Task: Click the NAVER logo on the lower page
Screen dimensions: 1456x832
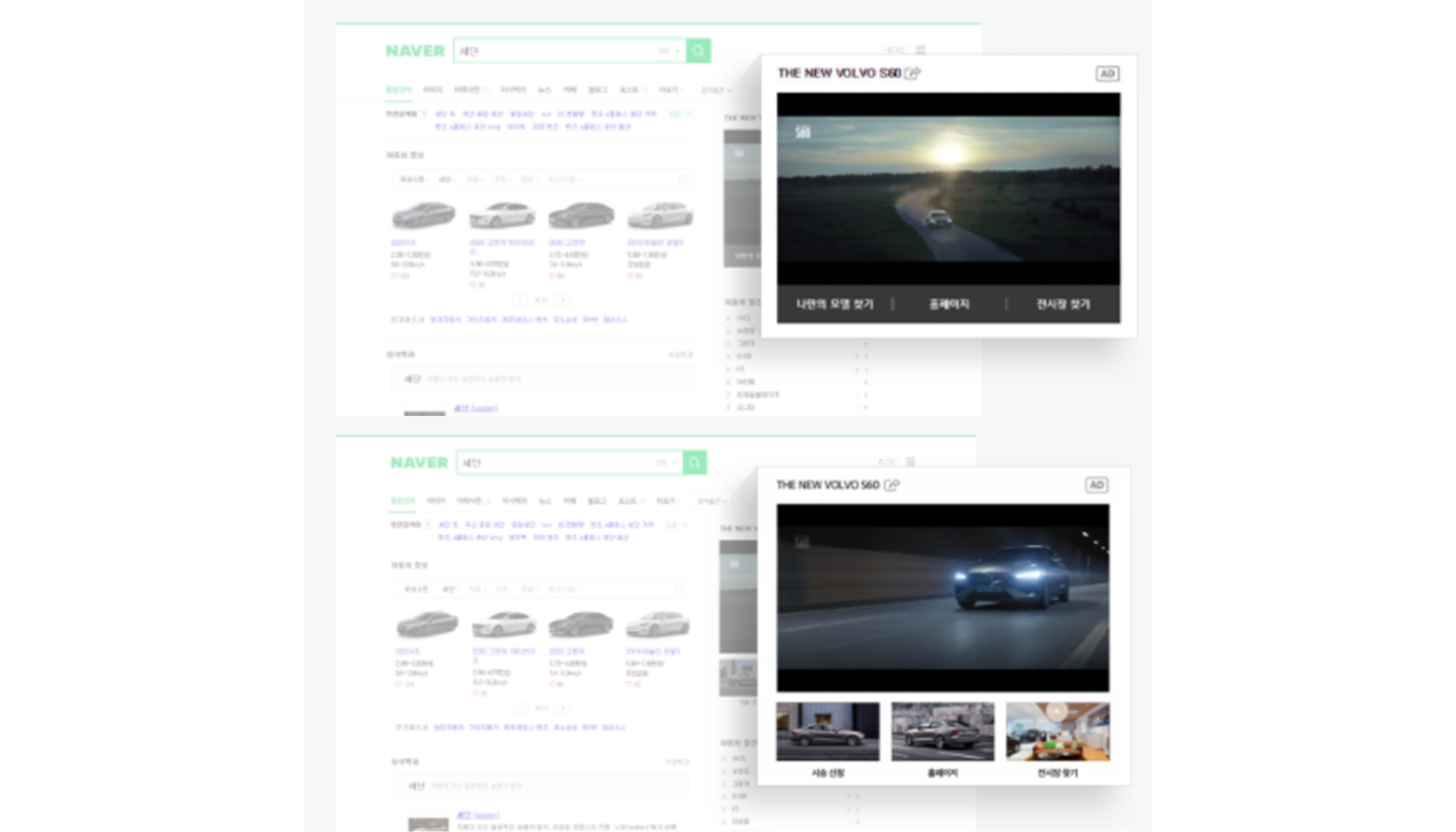Action: point(419,462)
